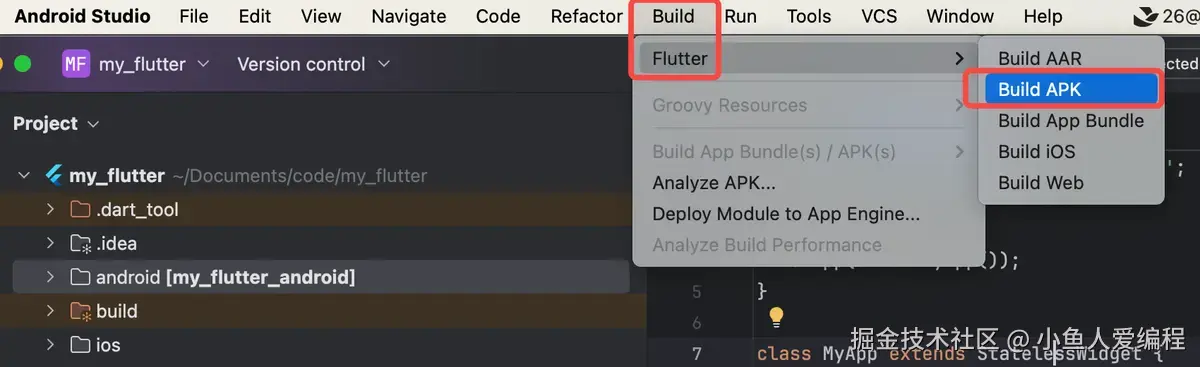
Task: Click the yellow lightbulb quick-fix icon
Action: pyautogui.click(x=776, y=317)
